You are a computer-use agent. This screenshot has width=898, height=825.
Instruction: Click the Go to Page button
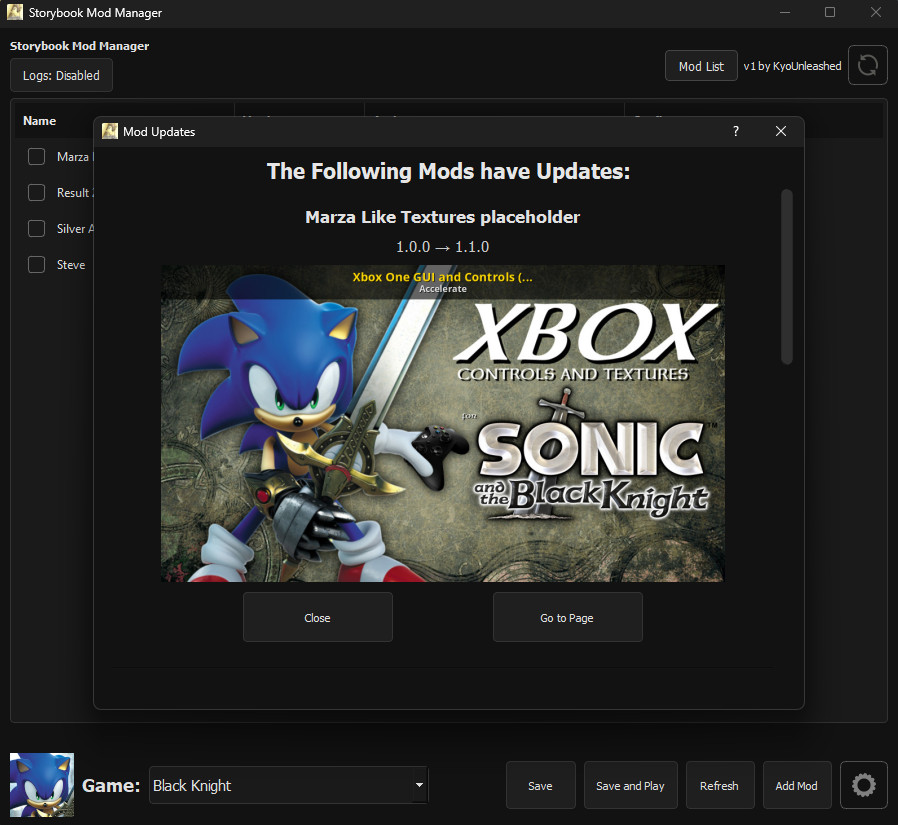pos(568,617)
